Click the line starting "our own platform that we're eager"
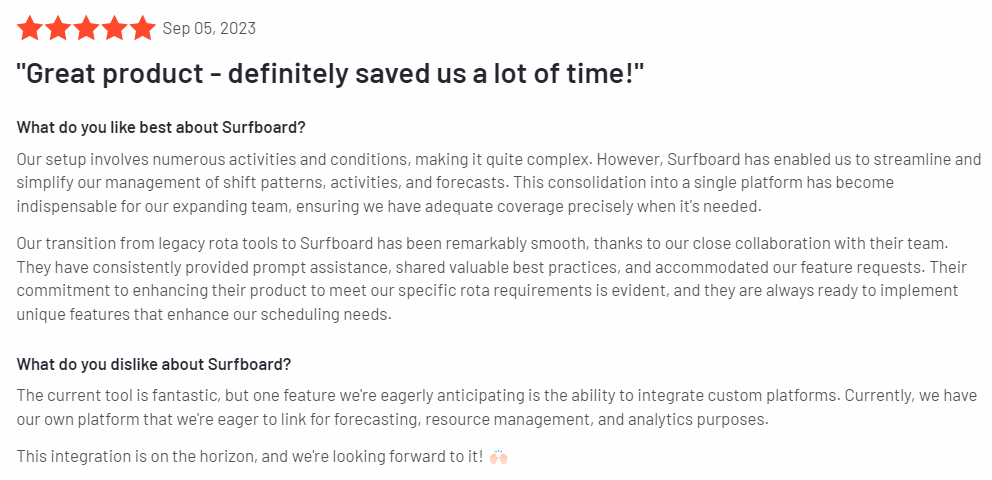 (x=392, y=419)
